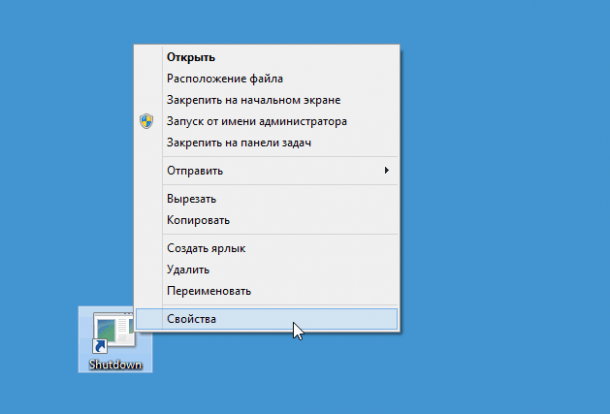Choose Закрепить на панели задач
The height and width of the screenshot is (414, 610).
coord(239,143)
